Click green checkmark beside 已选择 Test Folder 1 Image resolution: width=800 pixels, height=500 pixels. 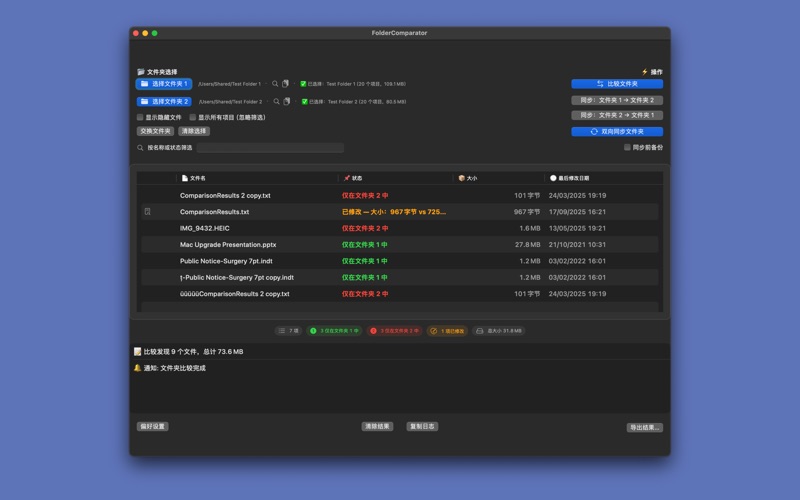click(303, 84)
